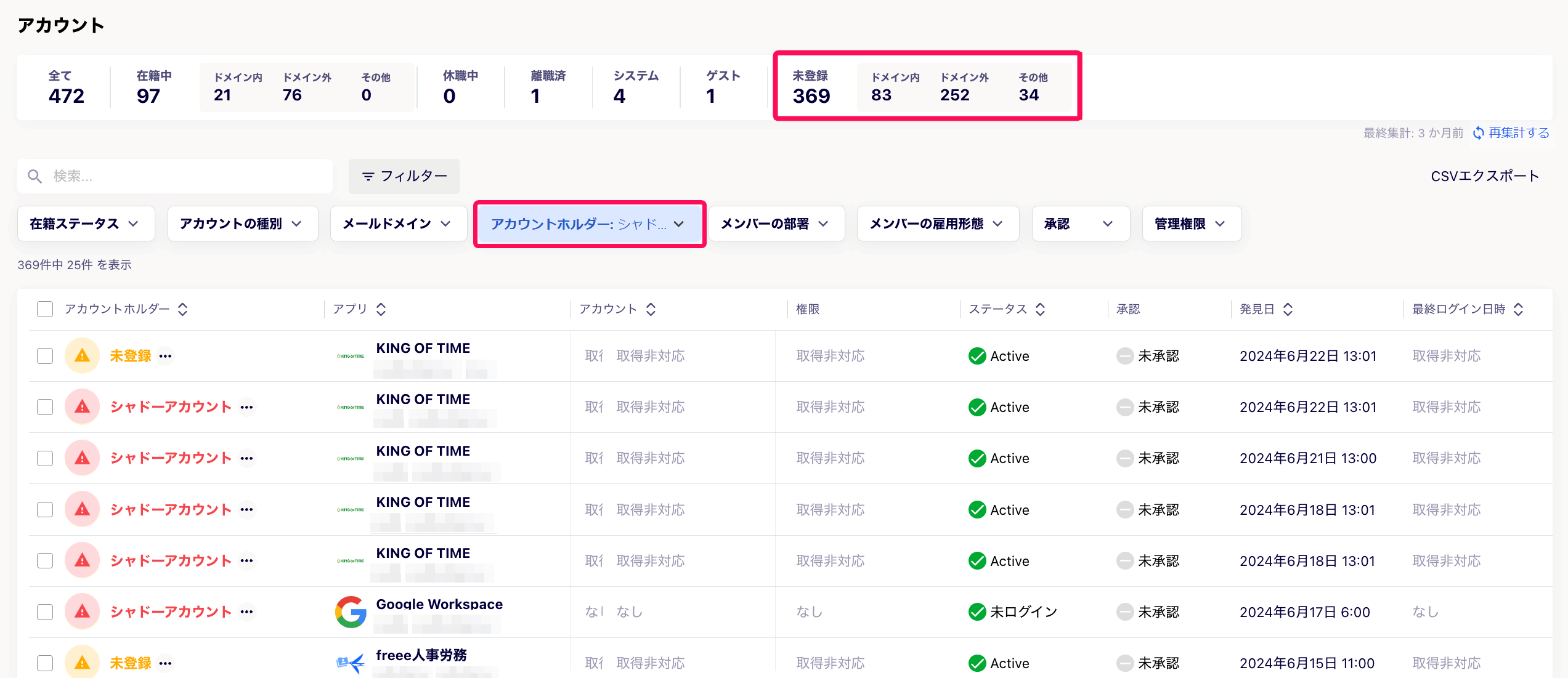Click the Google Workspace app logo
1568x678 pixels.
pos(351,611)
